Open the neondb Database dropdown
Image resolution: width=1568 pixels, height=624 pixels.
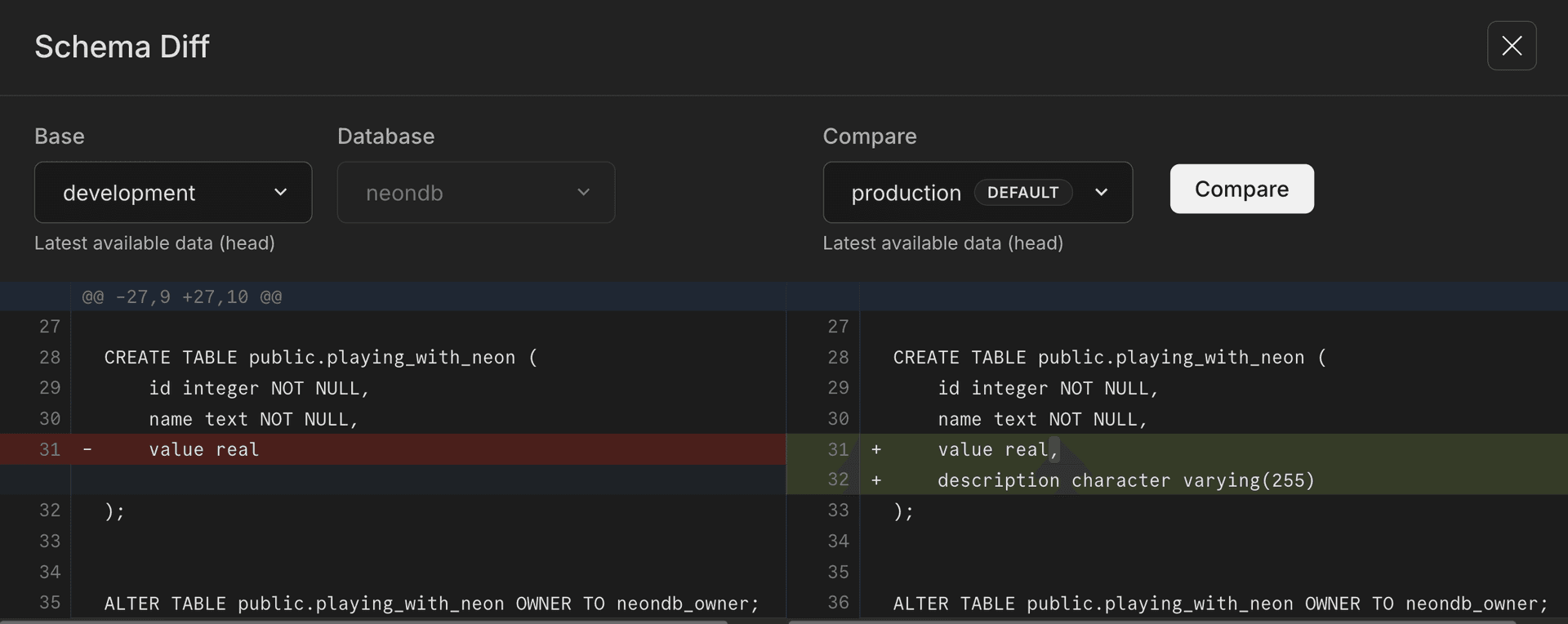475,193
